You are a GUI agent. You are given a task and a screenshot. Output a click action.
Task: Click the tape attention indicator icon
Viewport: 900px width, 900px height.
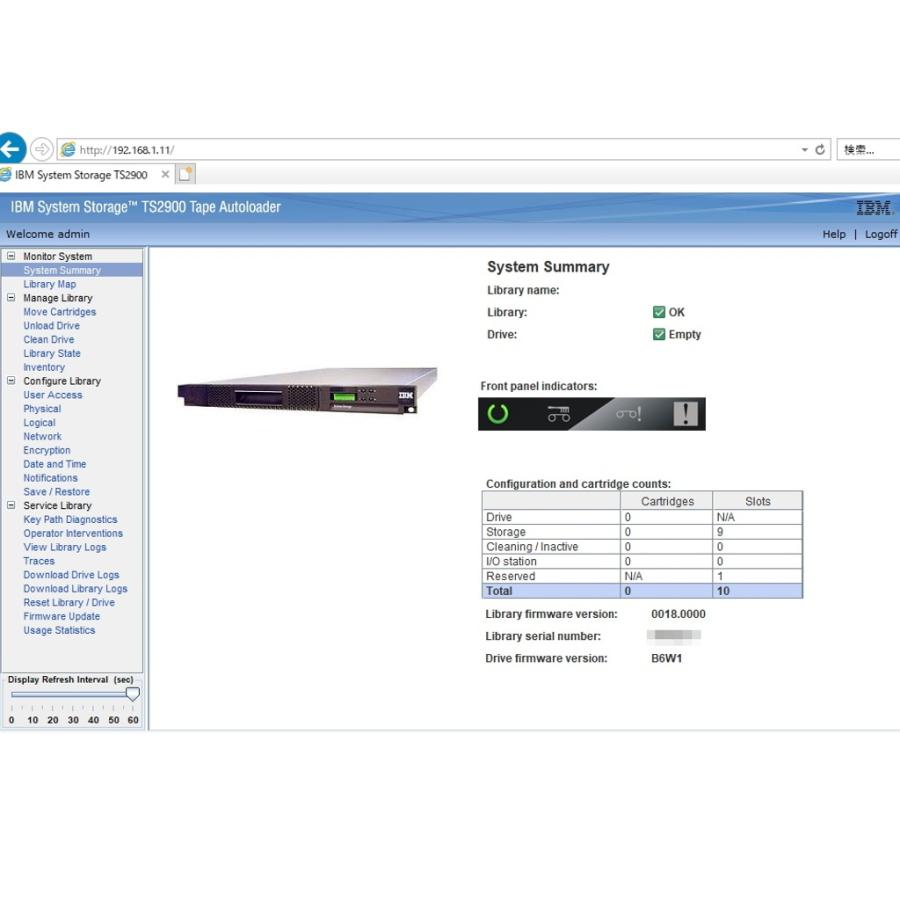[628, 414]
